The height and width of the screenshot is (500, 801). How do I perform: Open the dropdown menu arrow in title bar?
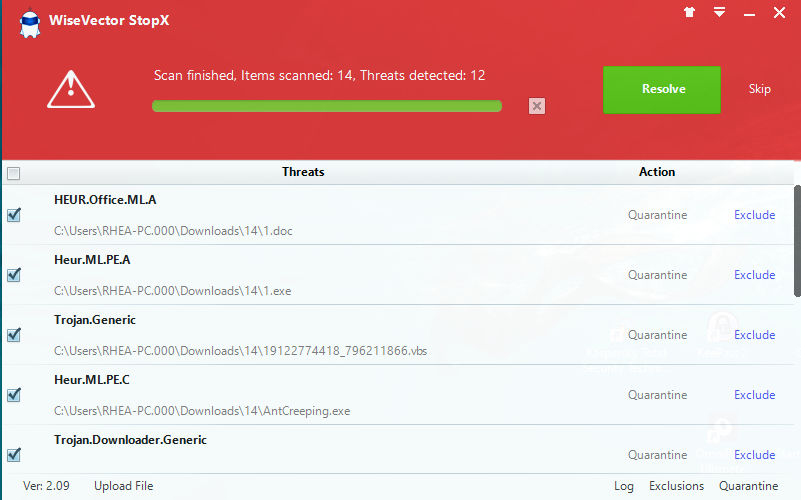pos(719,12)
